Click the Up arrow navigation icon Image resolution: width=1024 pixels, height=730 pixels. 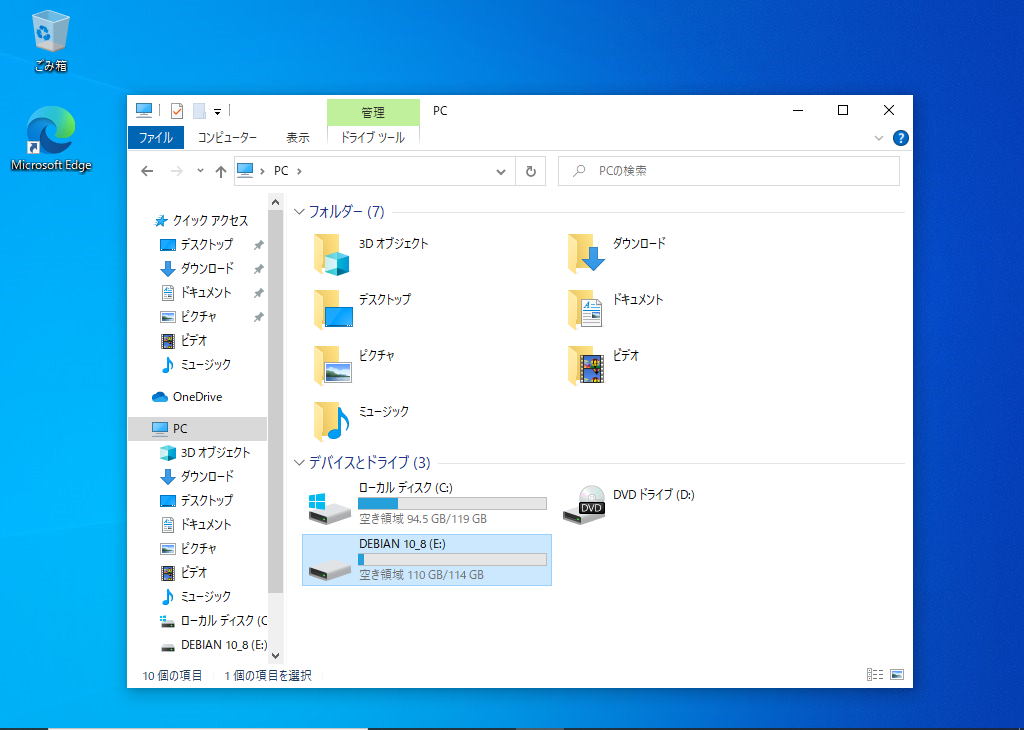tap(220, 171)
